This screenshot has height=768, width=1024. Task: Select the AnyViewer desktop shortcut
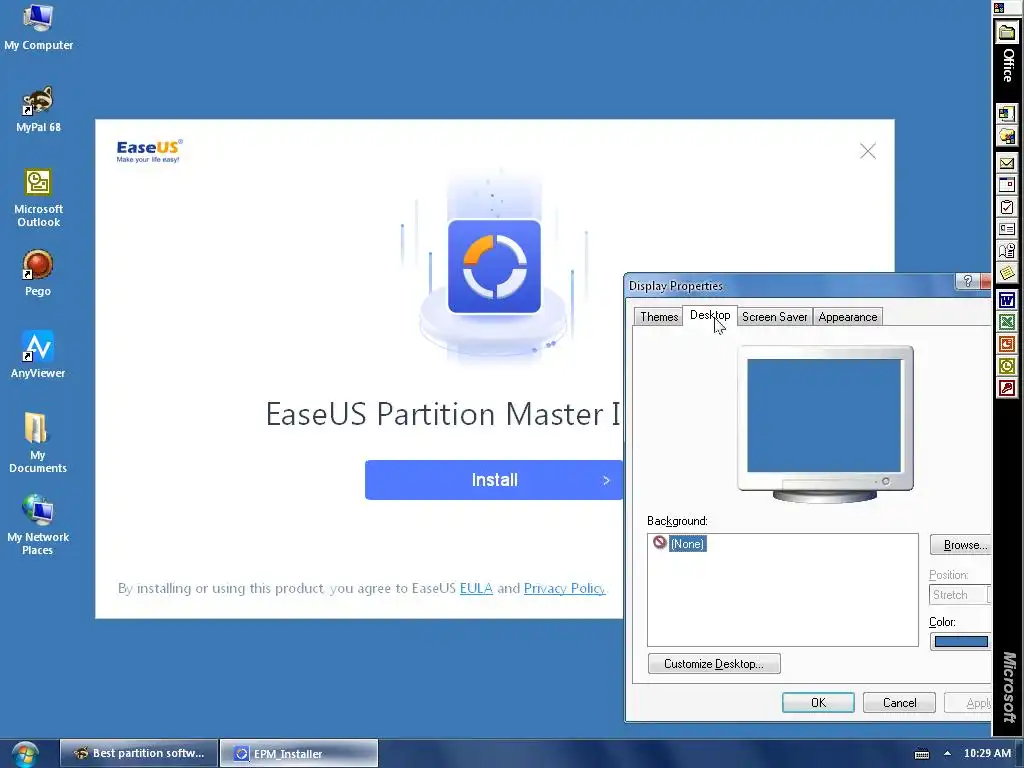pos(38,355)
